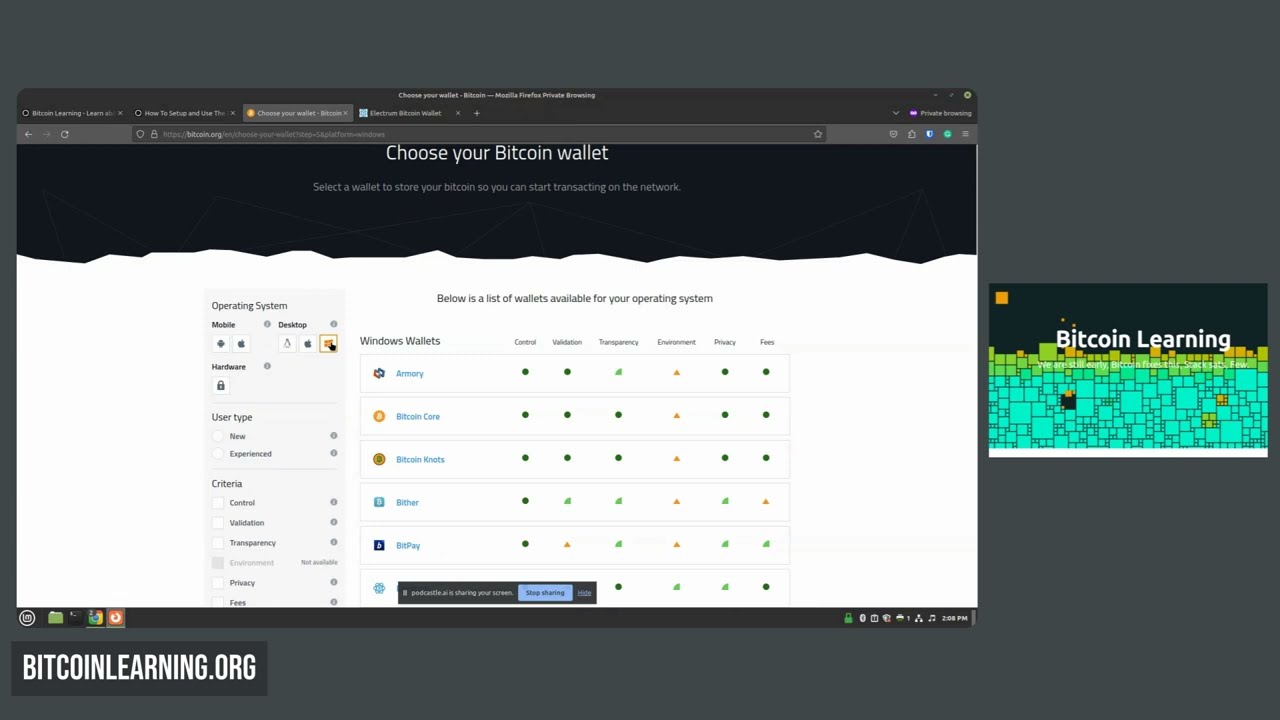Viewport: 1280px width, 720px height.
Task: Select the Apple iOS mobile icon
Action: 241,344
